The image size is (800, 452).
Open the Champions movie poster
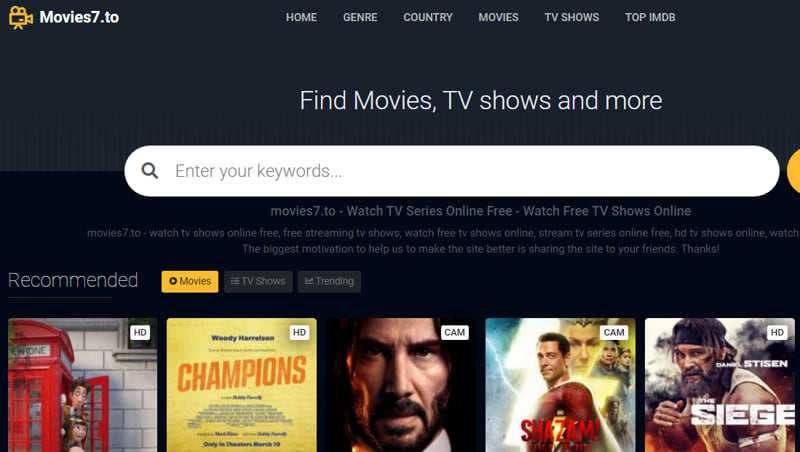click(x=242, y=385)
